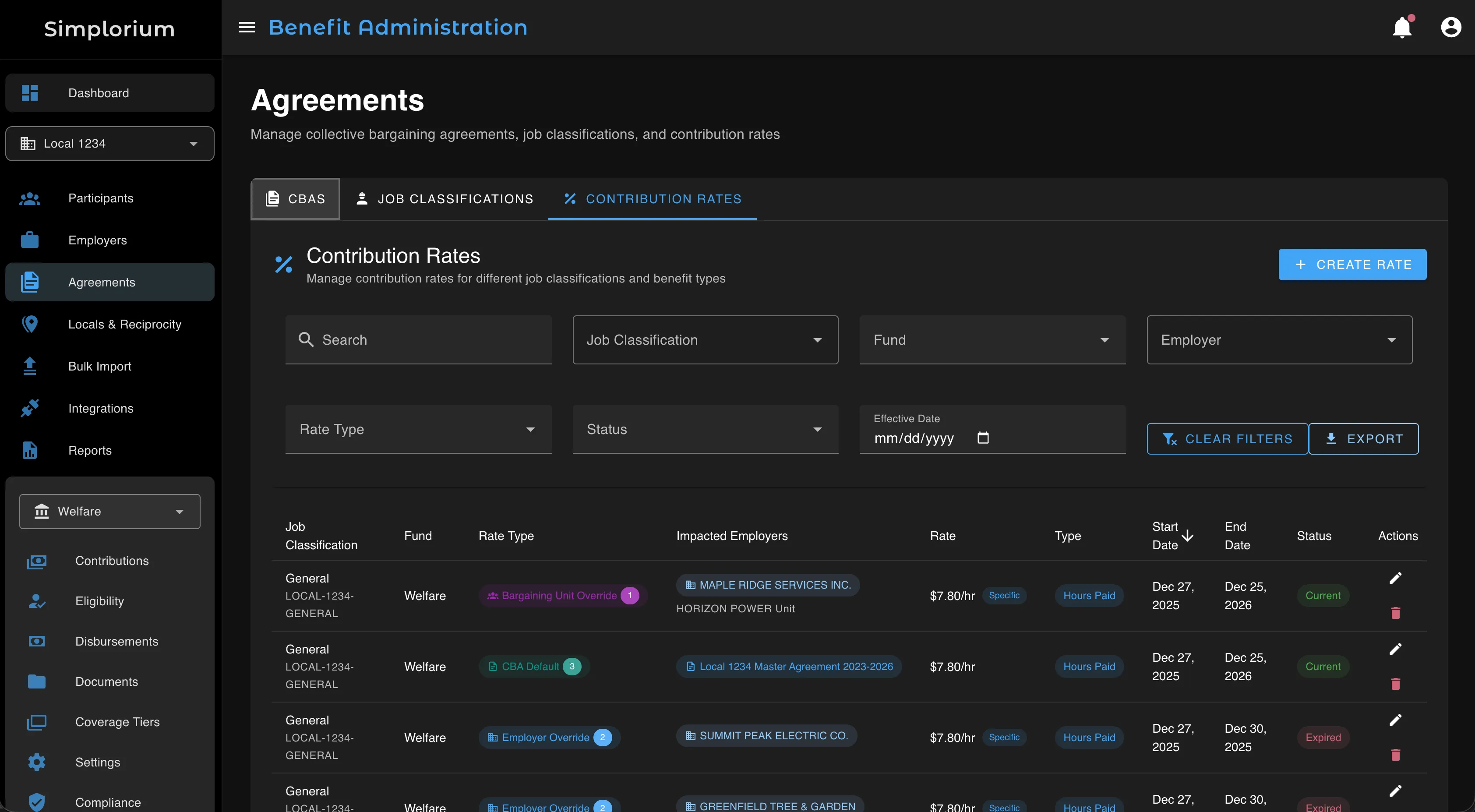Open Coverage Tiers in the sidebar
The image size is (1475, 812).
117,722
